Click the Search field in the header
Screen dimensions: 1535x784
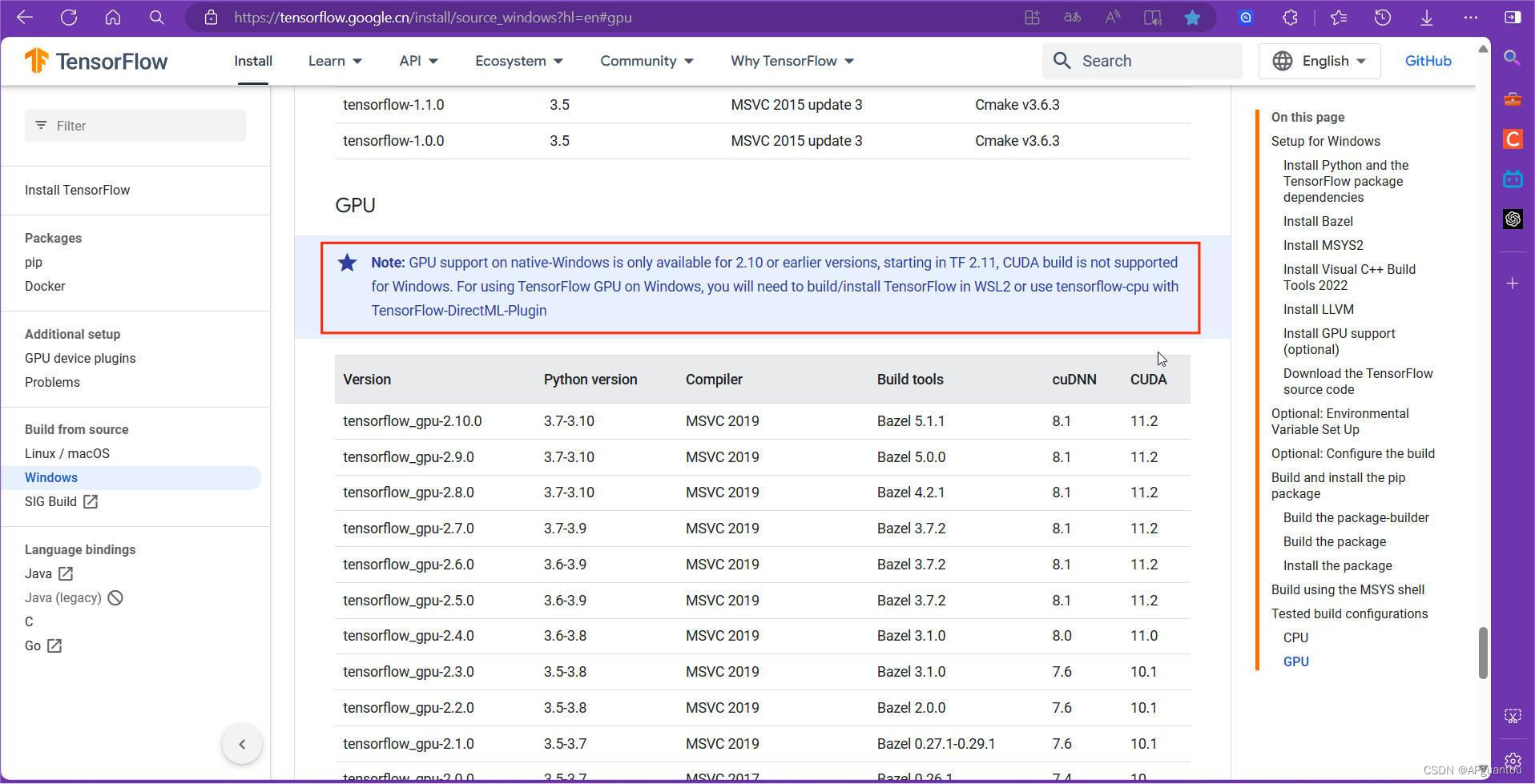[x=1142, y=61]
